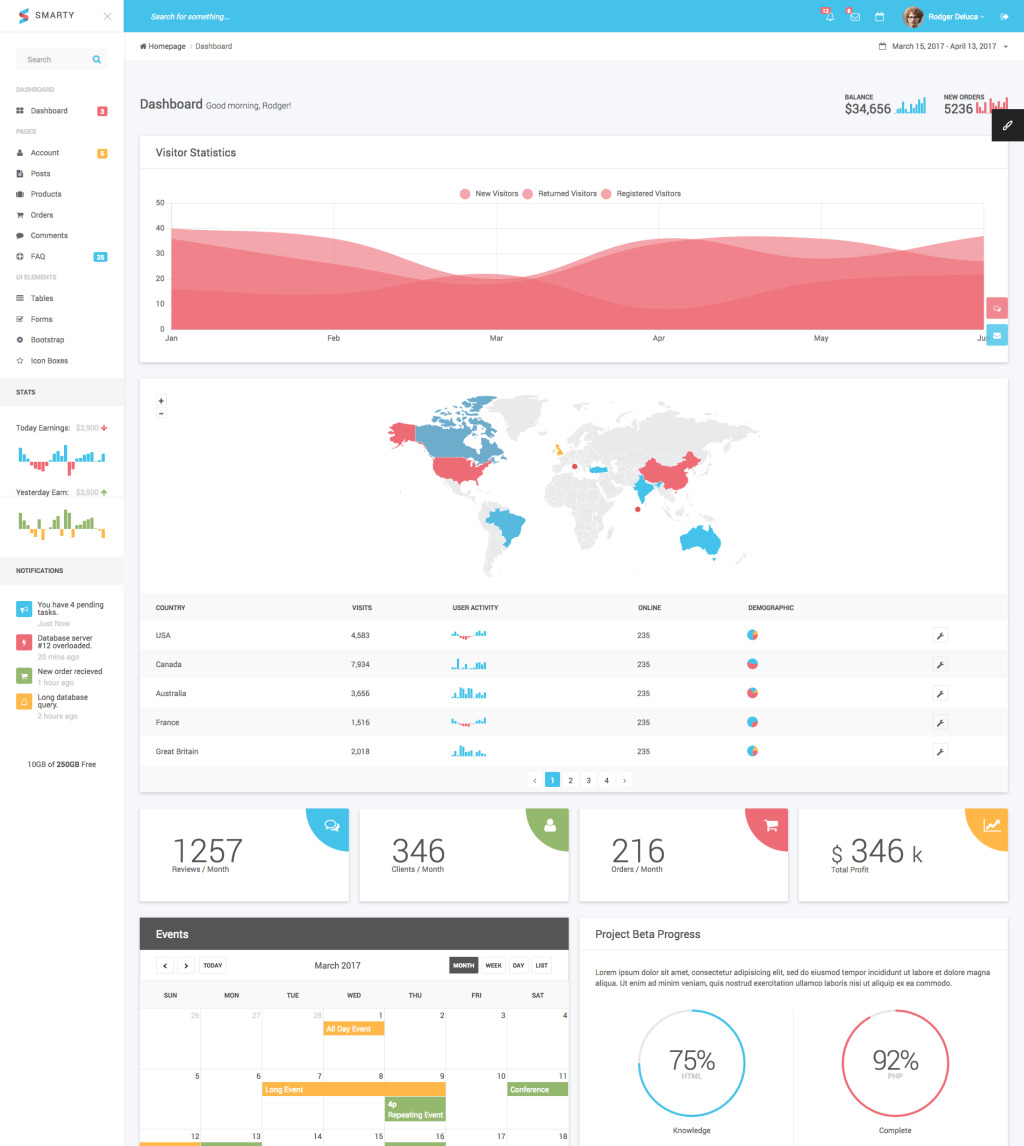Open the messages envelope in the top bar

coord(855,16)
